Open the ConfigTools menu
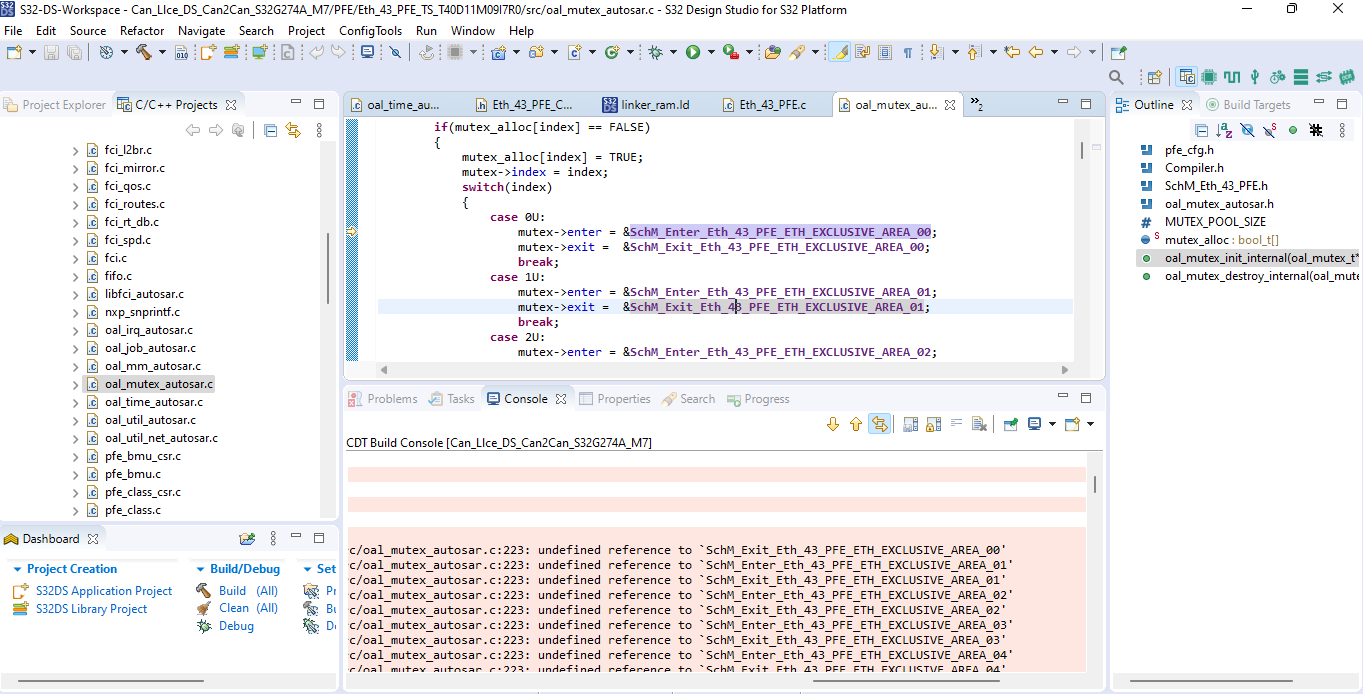1363x694 pixels. coord(370,30)
